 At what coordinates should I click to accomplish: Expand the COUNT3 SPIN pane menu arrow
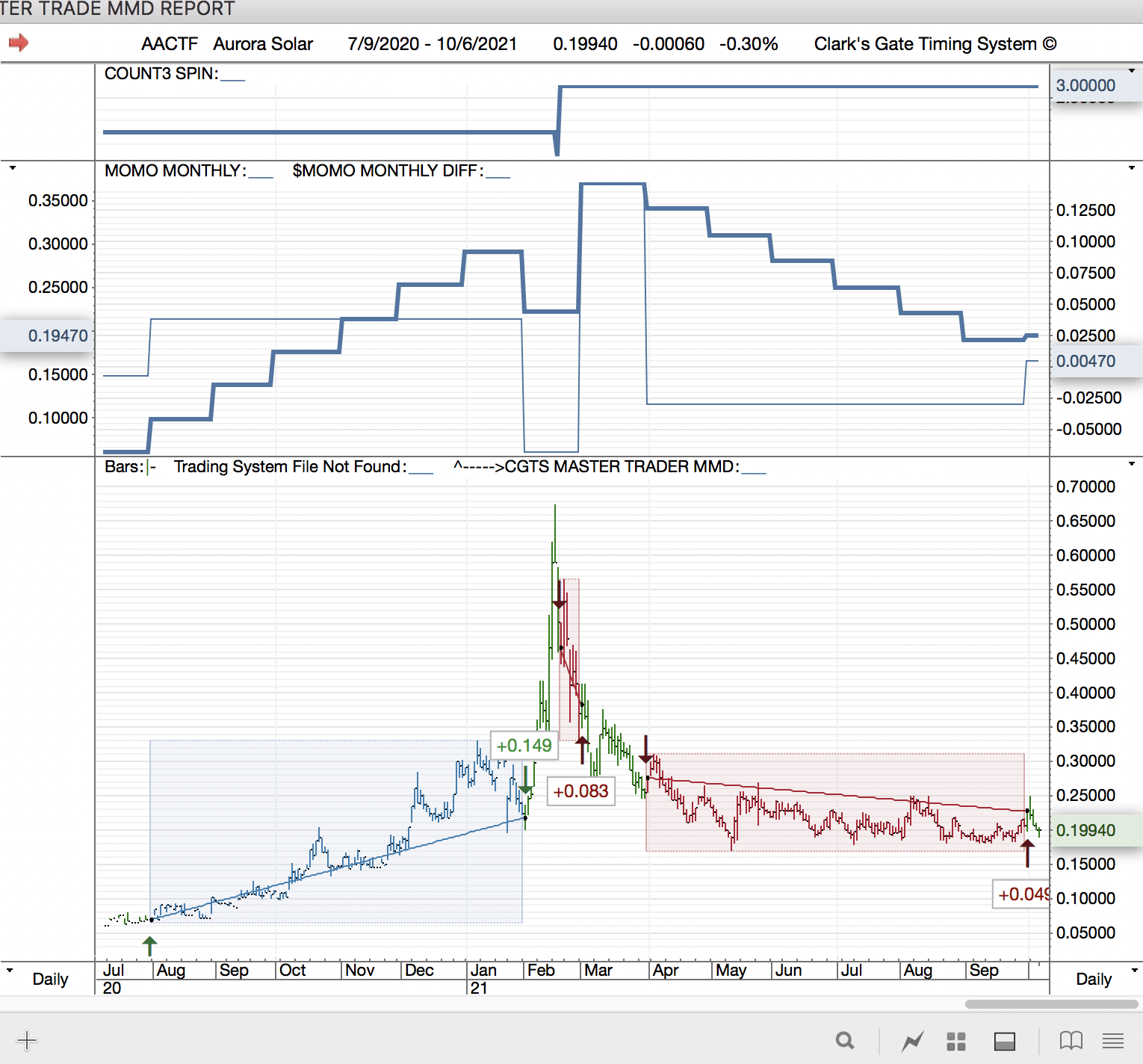tap(1132, 71)
